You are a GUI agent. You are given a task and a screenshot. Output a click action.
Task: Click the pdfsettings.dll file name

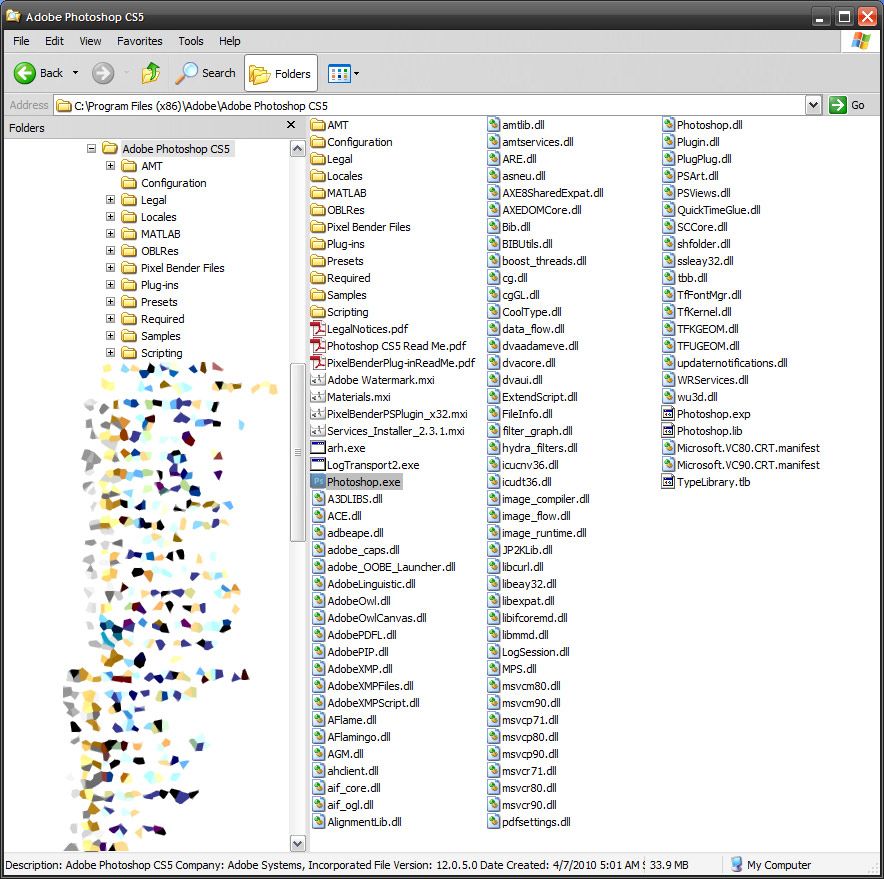pyautogui.click(x=536, y=822)
